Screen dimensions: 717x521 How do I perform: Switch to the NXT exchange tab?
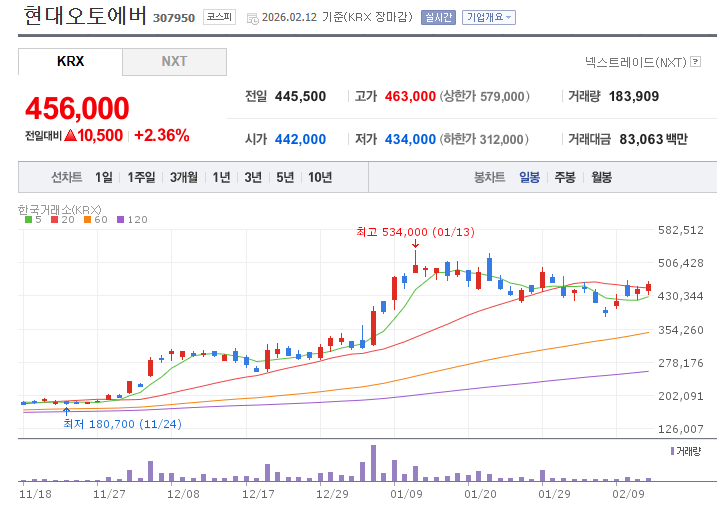(174, 62)
